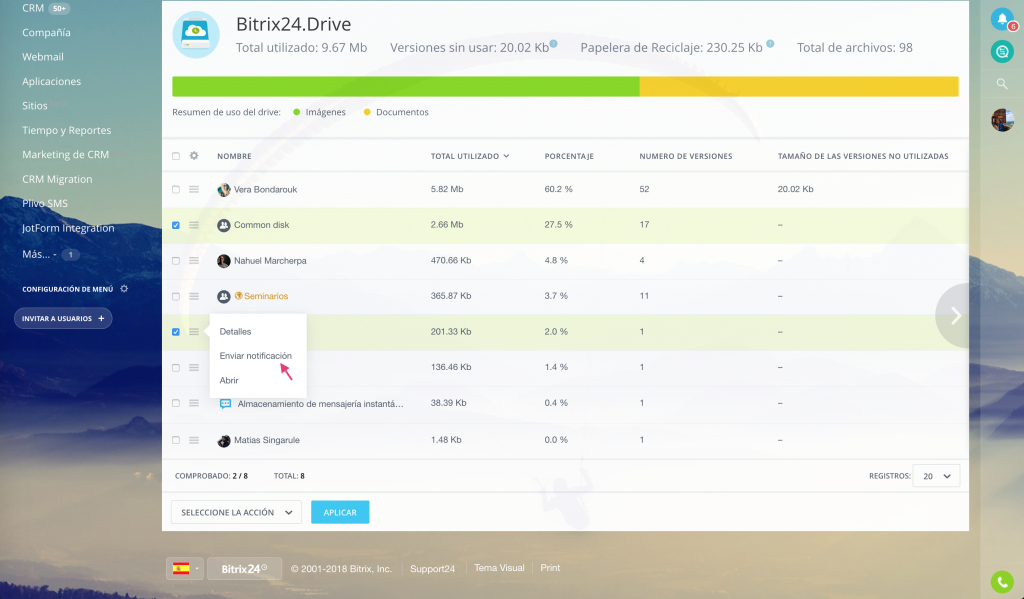Open the Seleccione la acción dropdown
Image resolution: width=1024 pixels, height=599 pixels.
(236, 512)
